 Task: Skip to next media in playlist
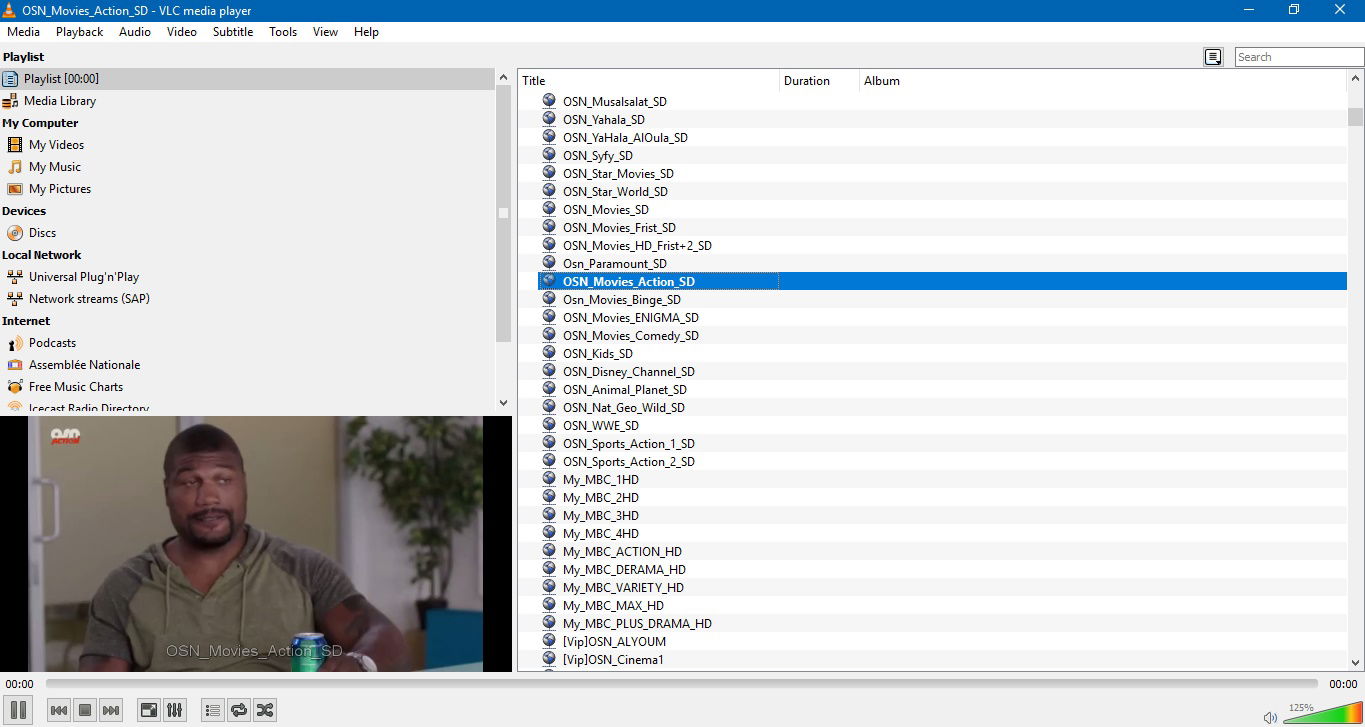pyautogui.click(x=111, y=710)
